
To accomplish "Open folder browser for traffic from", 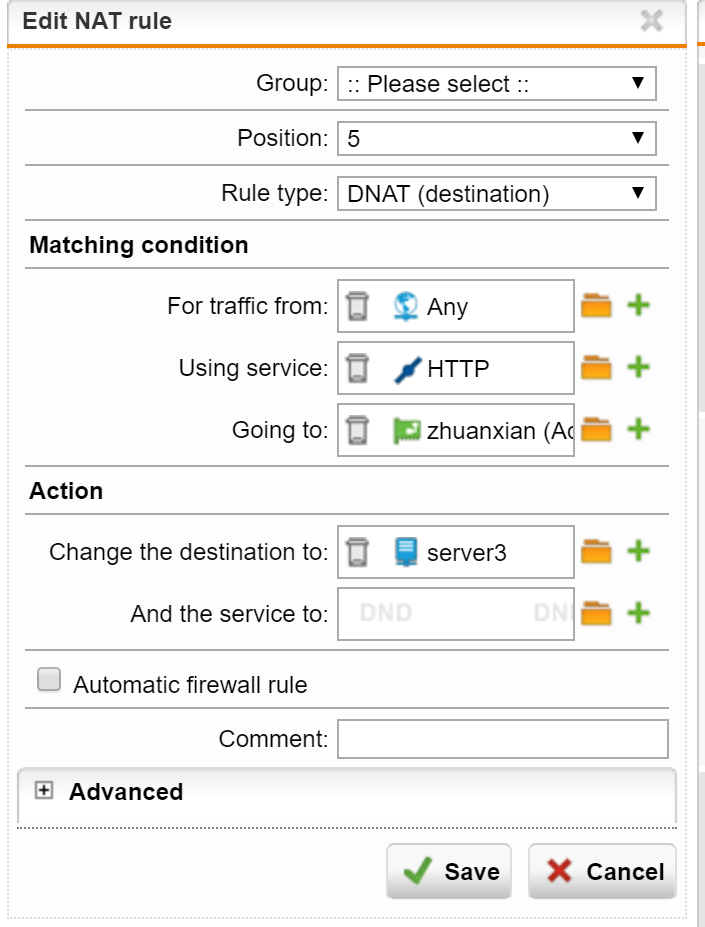I will click(x=596, y=306).
